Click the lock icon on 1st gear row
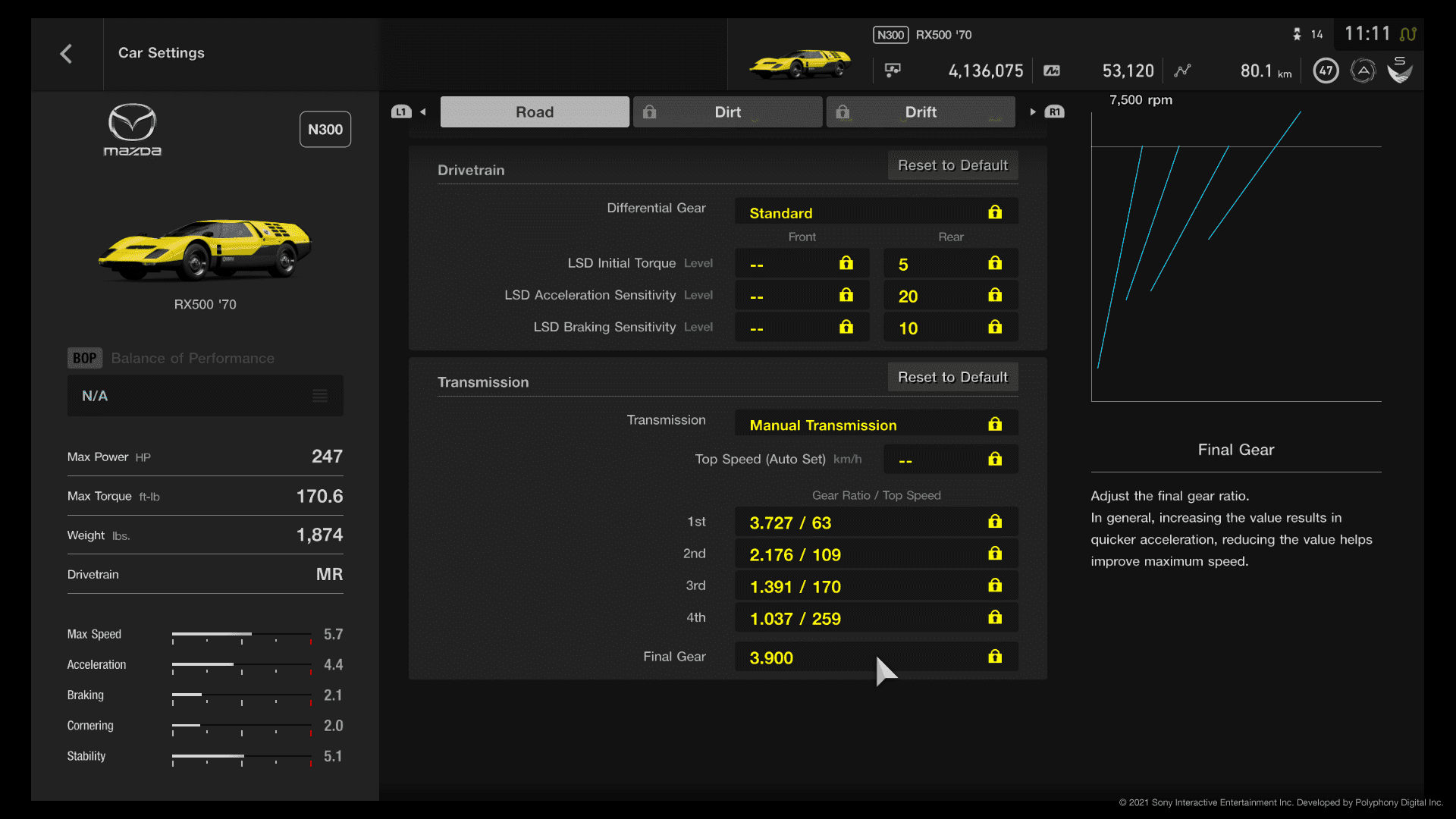Screen dimensions: 1456x819 coord(995,522)
